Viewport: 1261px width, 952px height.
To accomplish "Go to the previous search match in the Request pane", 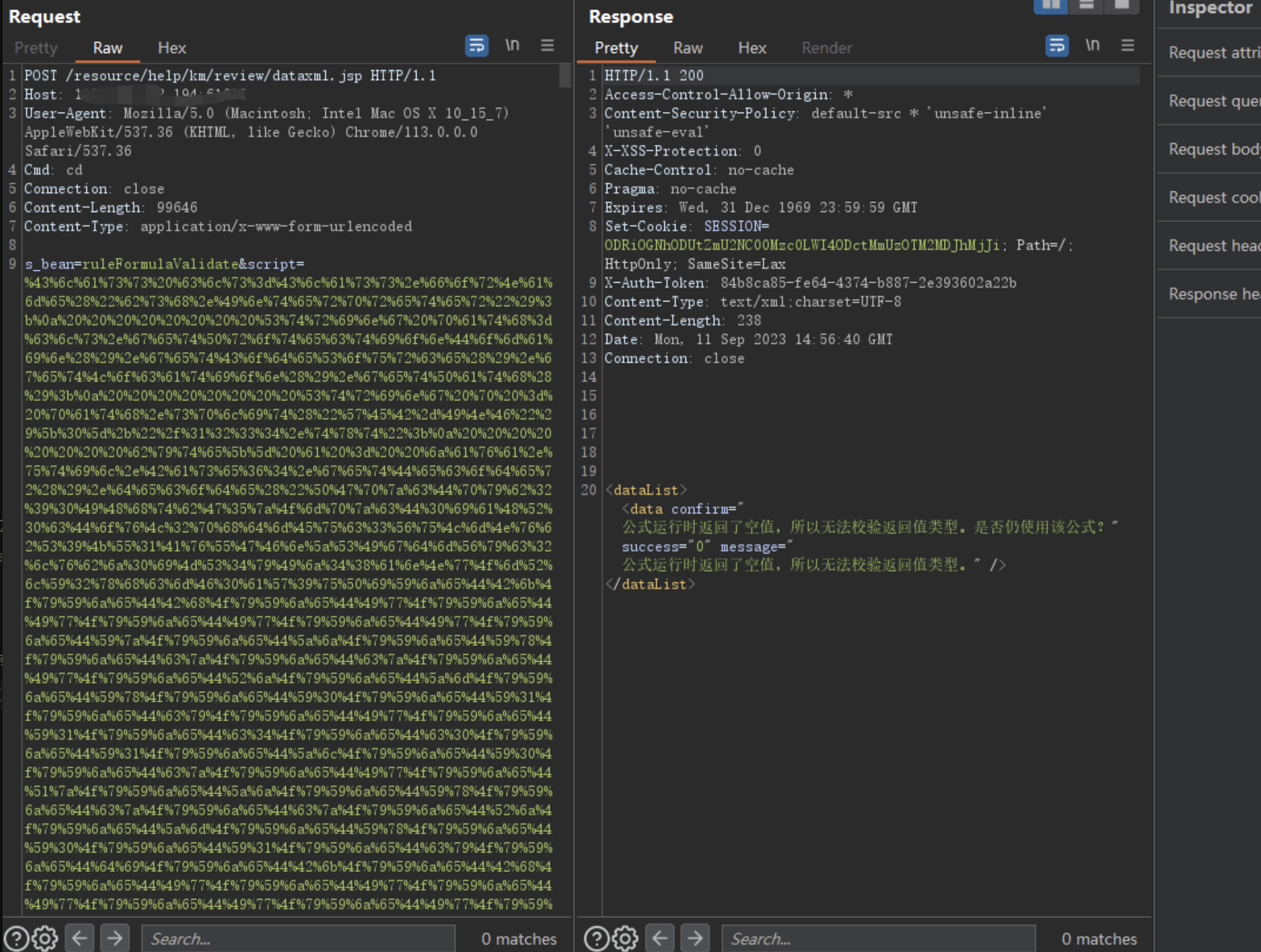I will (x=79, y=938).
